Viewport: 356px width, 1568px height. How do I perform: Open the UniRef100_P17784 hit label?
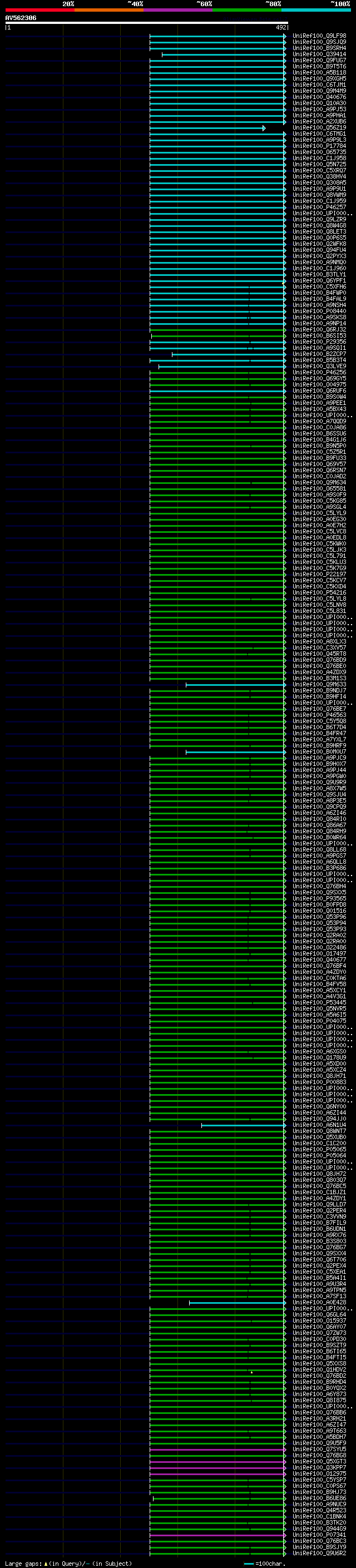click(x=319, y=146)
